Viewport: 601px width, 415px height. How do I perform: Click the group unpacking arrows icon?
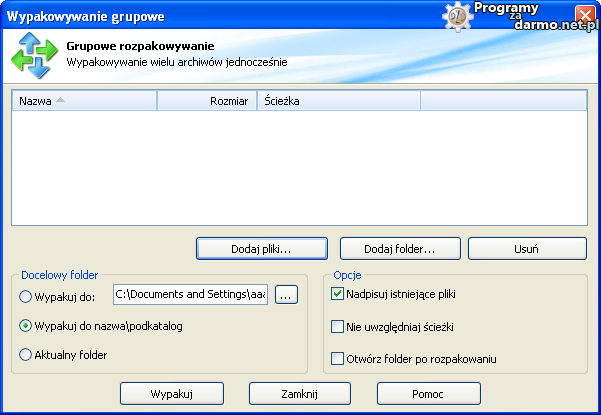pos(33,55)
